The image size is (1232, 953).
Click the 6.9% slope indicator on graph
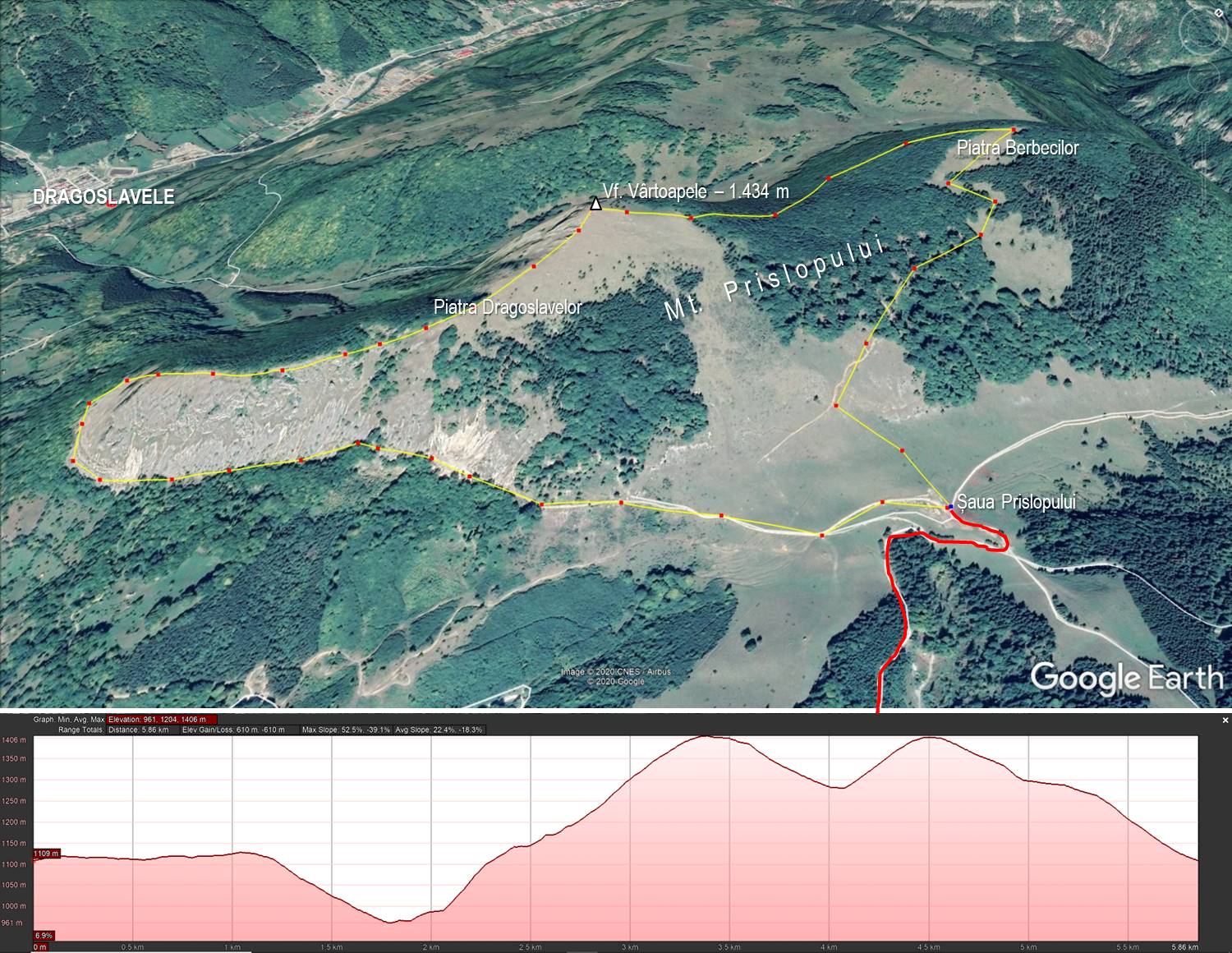44,936
